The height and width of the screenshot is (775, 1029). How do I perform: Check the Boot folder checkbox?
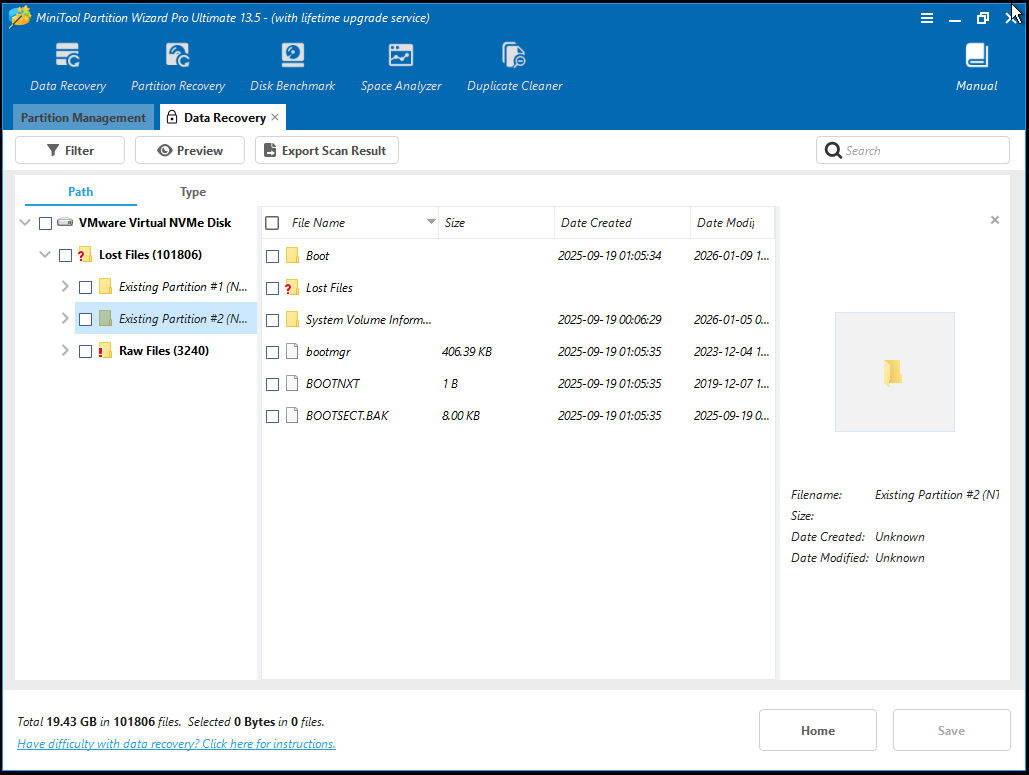[x=272, y=255]
